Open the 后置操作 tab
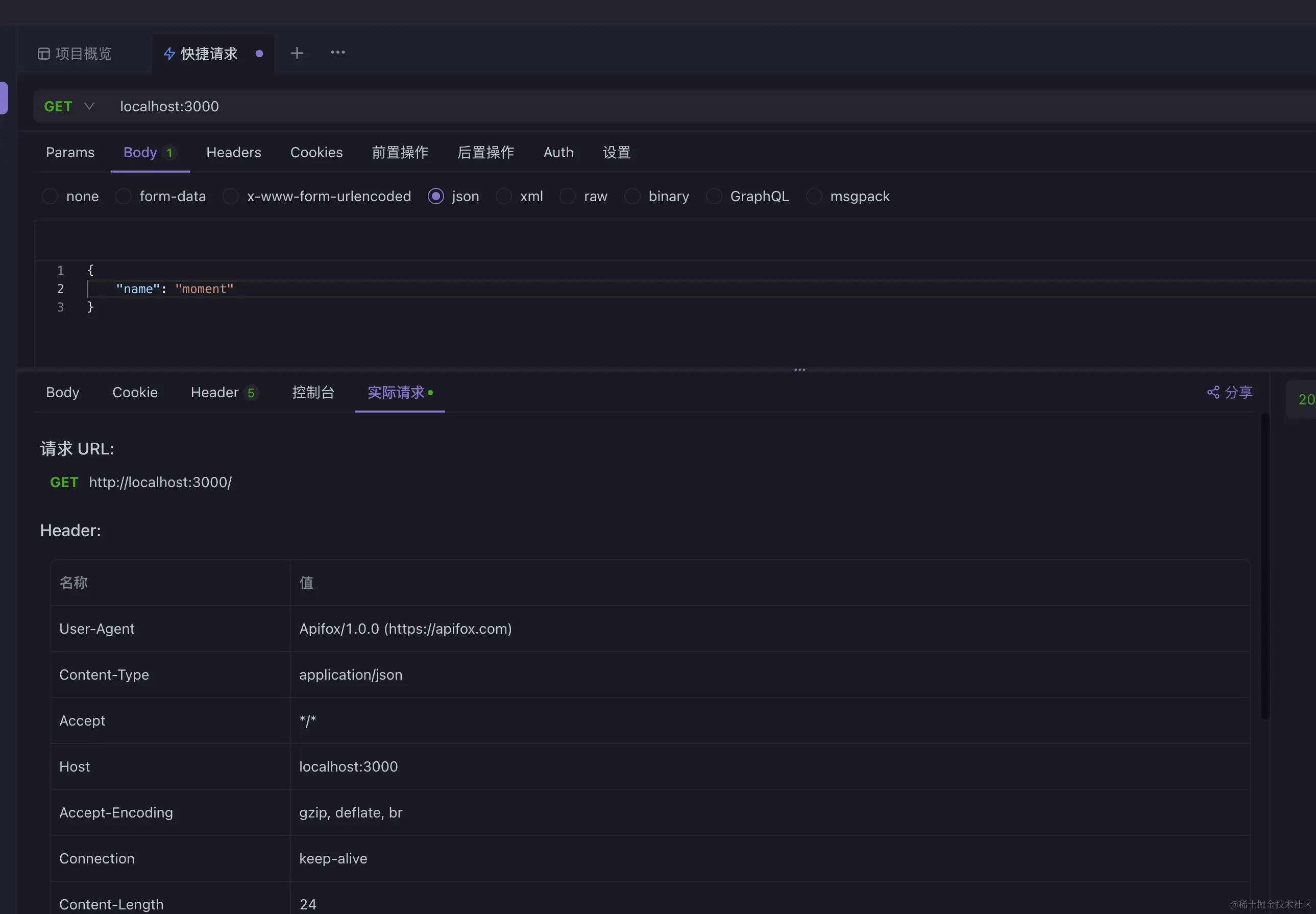This screenshot has width=1316, height=914. coord(486,152)
